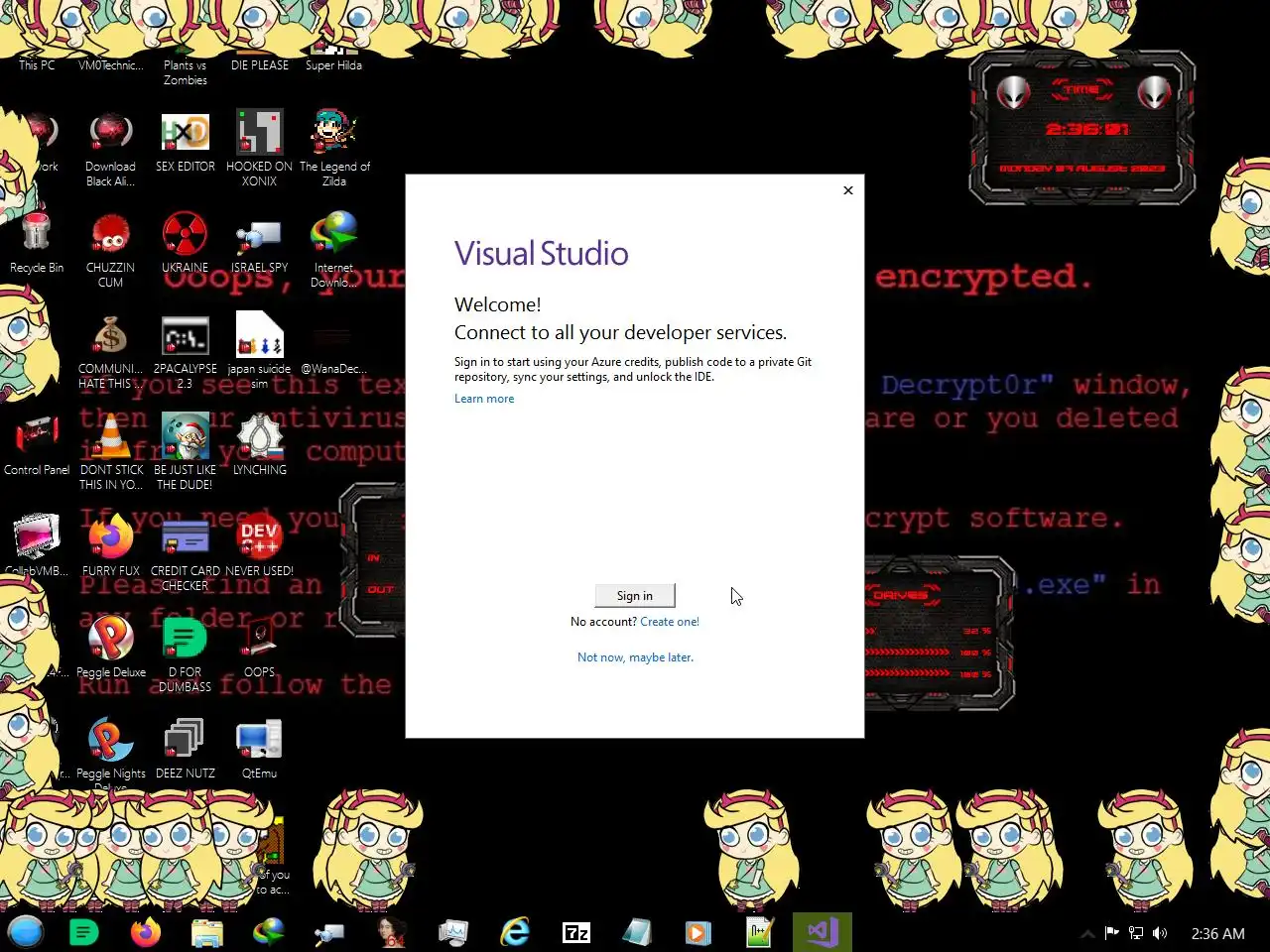The width and height of the screenshot is (1270, 952).
Task: Select the DIE PLEASE desktop icon label
Action: coord(260,65)
